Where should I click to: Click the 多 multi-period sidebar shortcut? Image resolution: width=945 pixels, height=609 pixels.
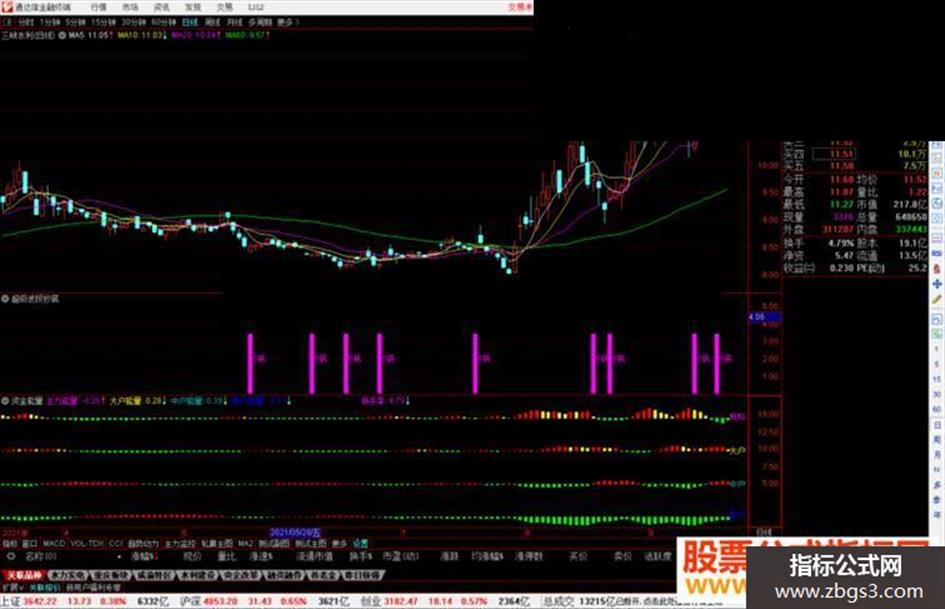(937, 485)
